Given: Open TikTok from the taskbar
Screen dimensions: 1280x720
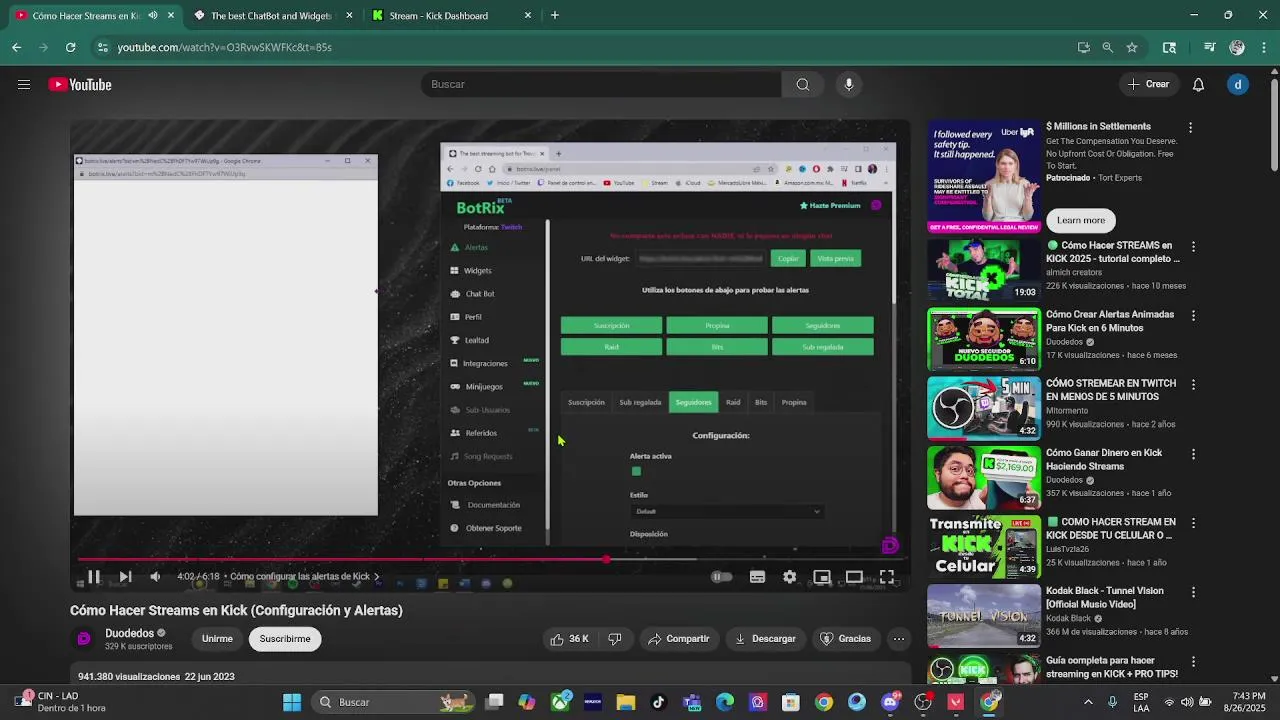Looking at the screenshot, I should click(x=659, y=702).
